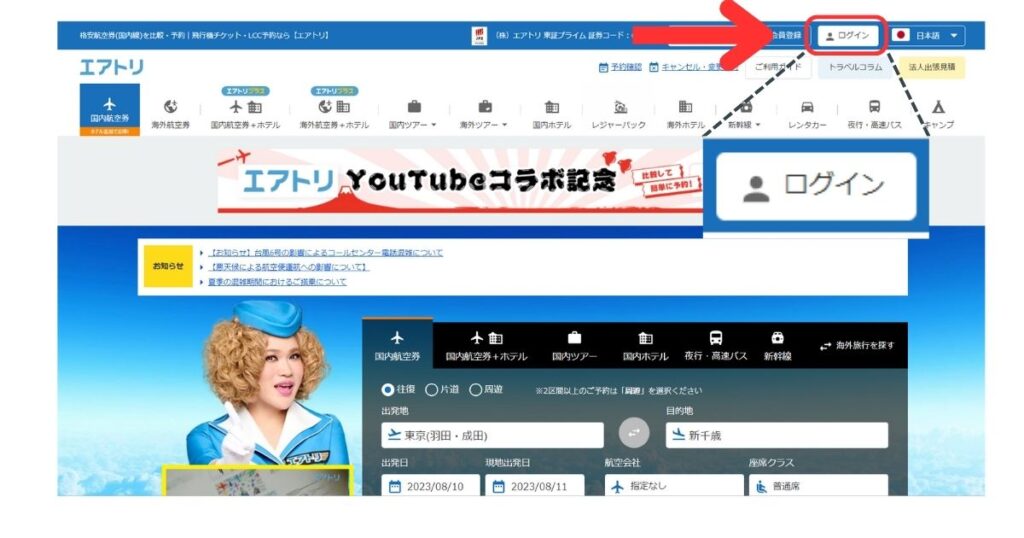Open 国内航空券+ホテル in the top navigation bar
Viewport: 1024px width, 538px height.
(245, 113)
